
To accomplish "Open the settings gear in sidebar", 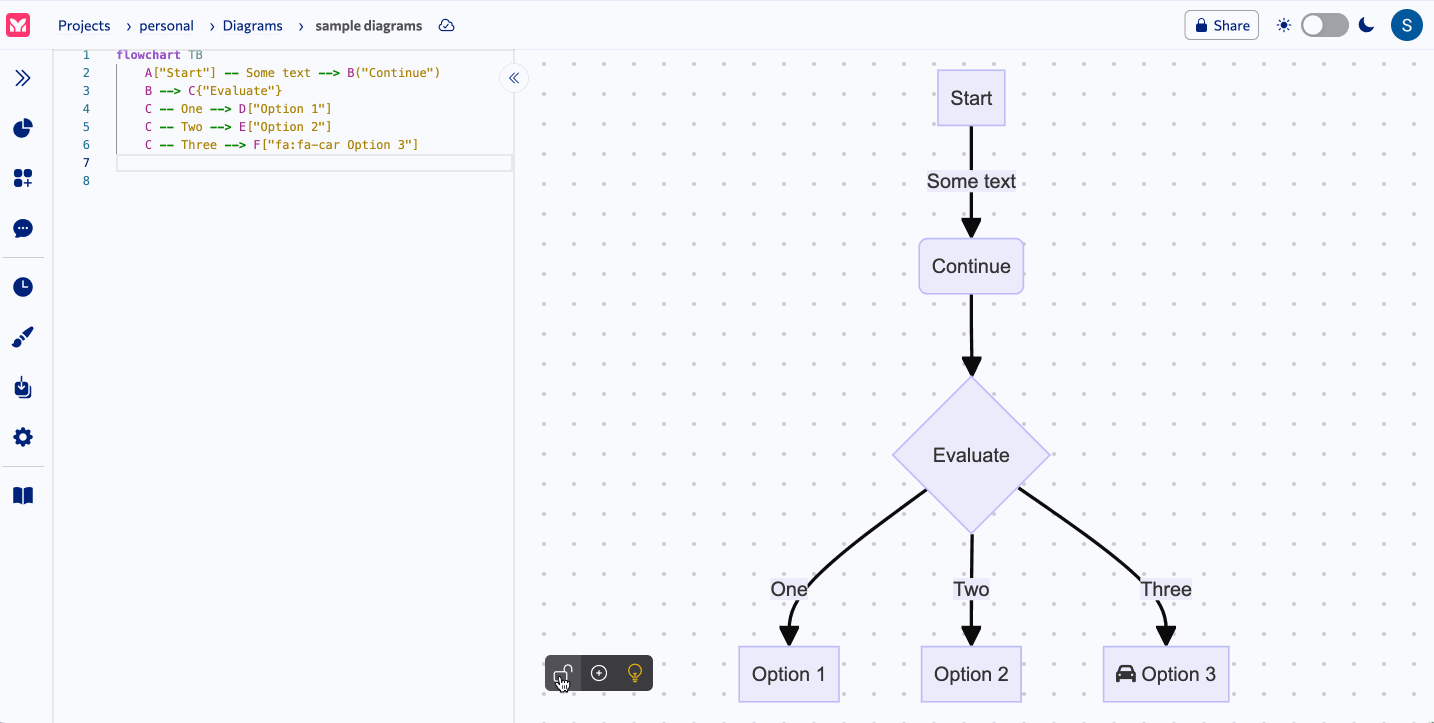I will [x=22, y=437].
